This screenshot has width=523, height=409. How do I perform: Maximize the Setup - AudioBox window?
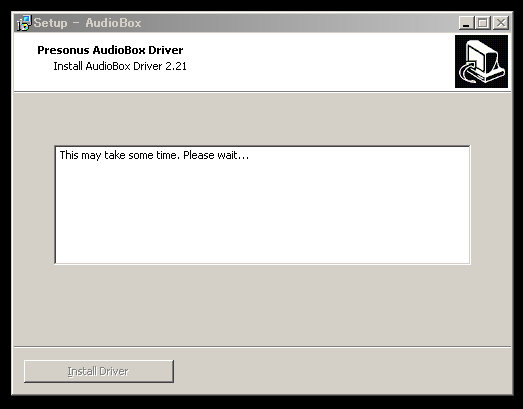pyautogui.click(x=482, y=23)
